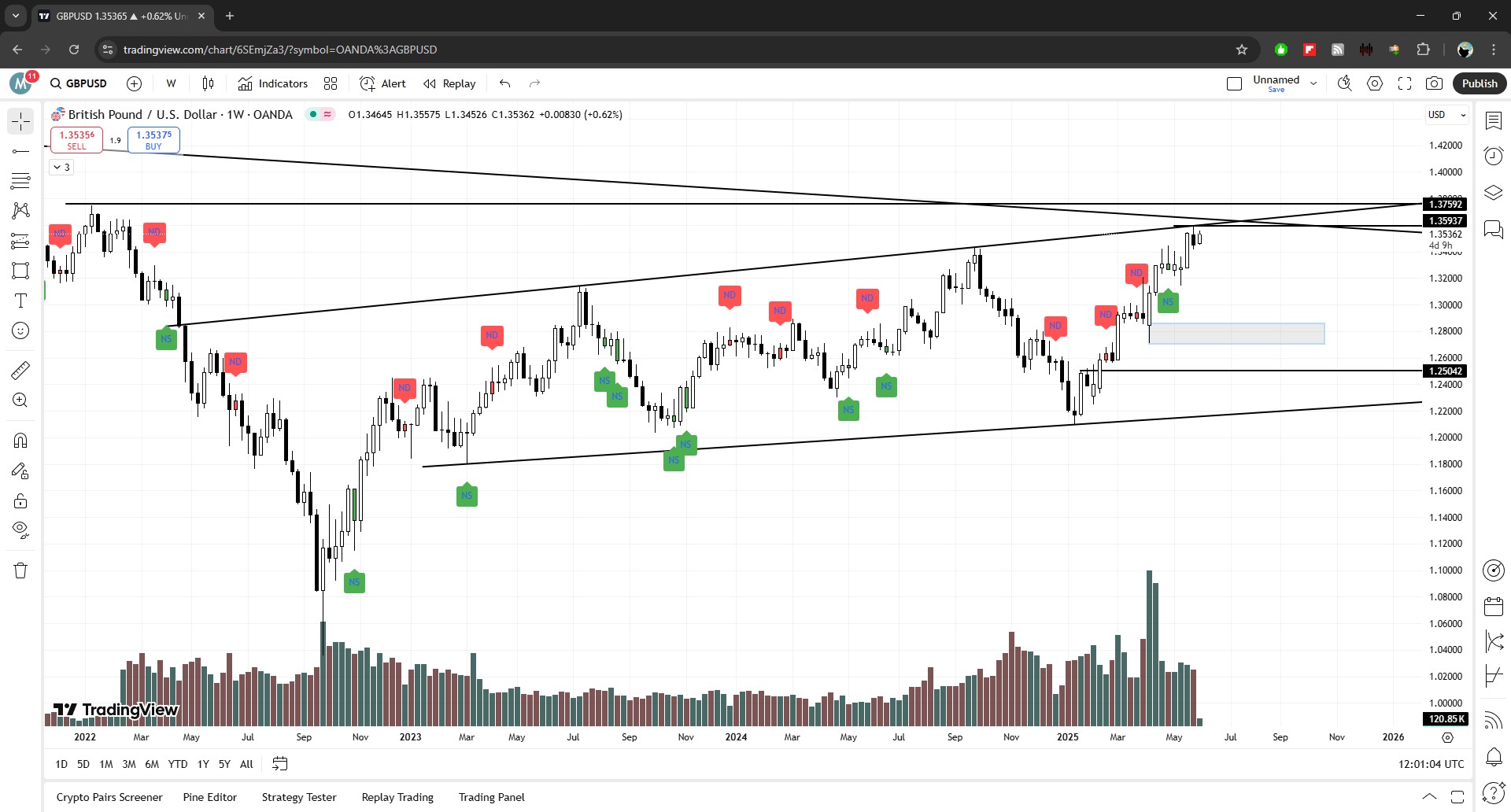Open the emoji icons tool
This screenshot has height=812, width=1511.
pyautogui.click(x=20, y=330)
